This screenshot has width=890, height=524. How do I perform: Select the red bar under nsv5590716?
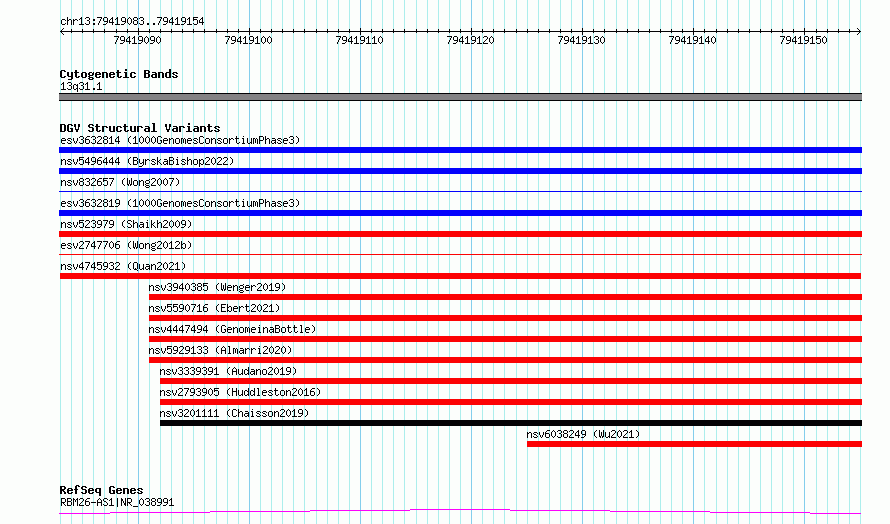pos(505,318)
